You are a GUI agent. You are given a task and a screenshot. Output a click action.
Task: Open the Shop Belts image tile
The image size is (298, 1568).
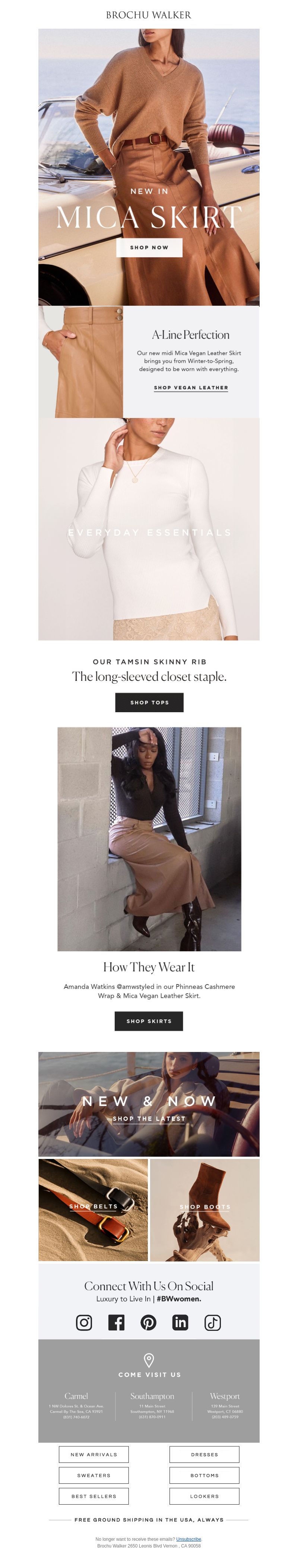click(93, 1210)
